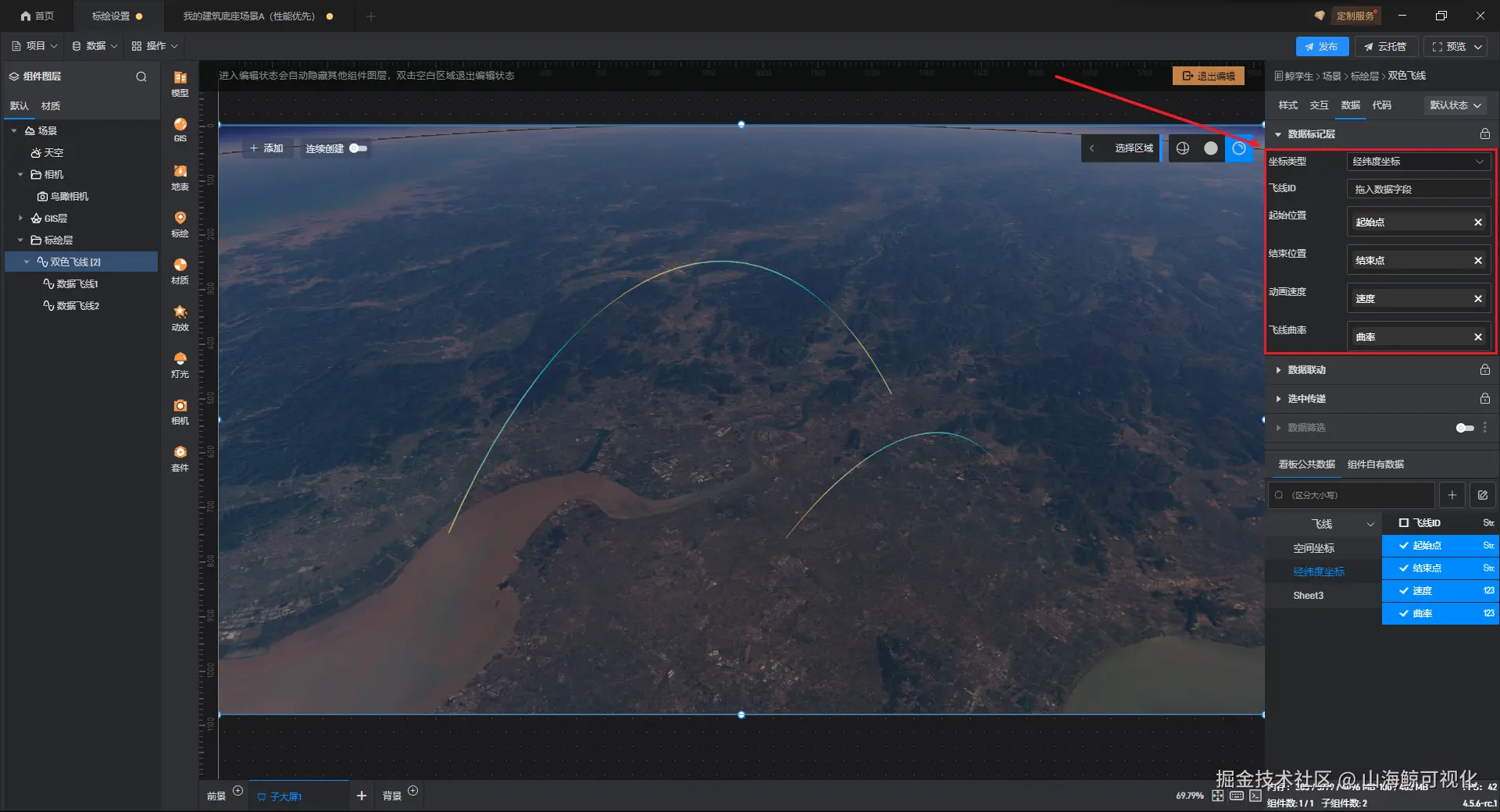Collapse the 双色飞线 tree node
Image resolution: width=1500 pixels, height=812 pixels.
pyautogui.click(x=27, y=262)
